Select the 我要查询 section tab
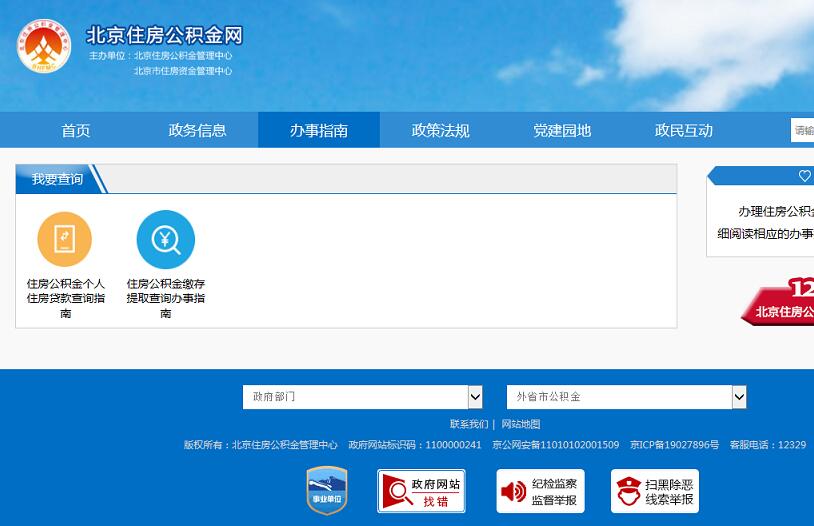The width and height of the screenshot is (814, 526). click(x=57, y=179)
